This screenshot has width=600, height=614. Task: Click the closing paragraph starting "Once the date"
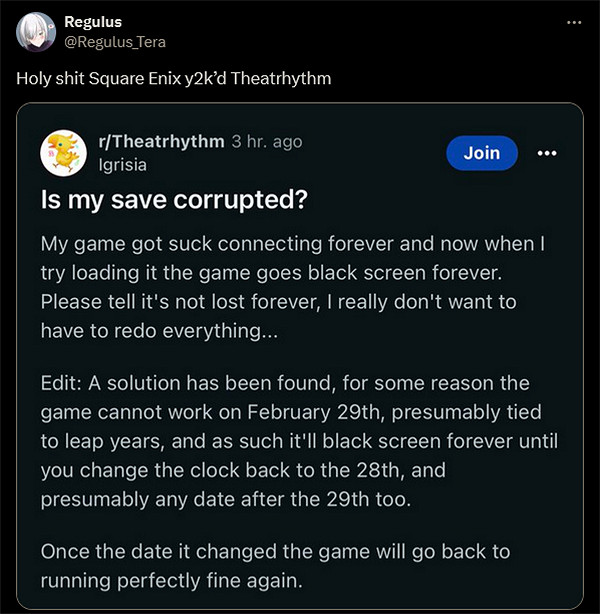[275, 565]
